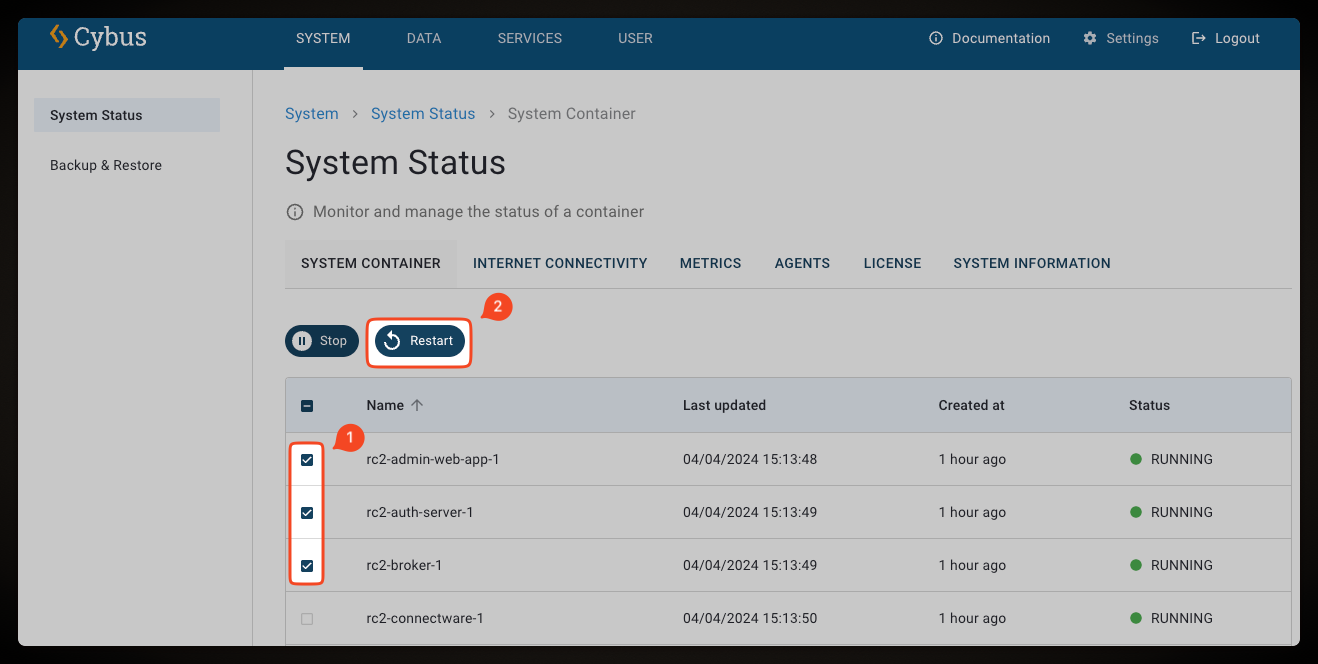
Task: Click green status dot for rc2-admin-web-app-1
Action: click(1136, 460)
